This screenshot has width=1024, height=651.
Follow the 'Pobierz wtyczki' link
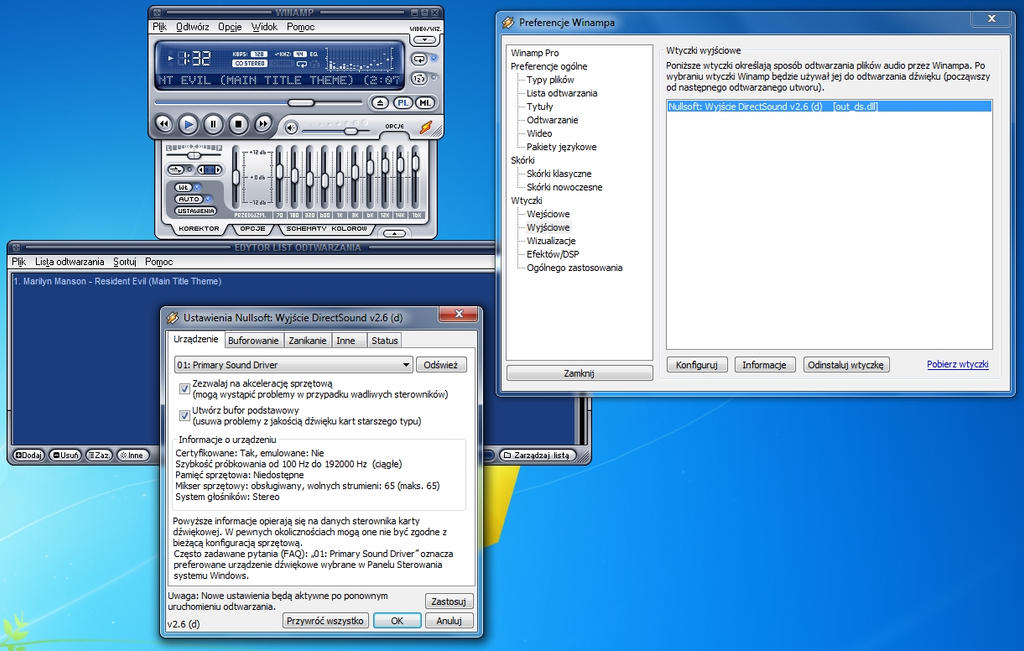point(957,364)
